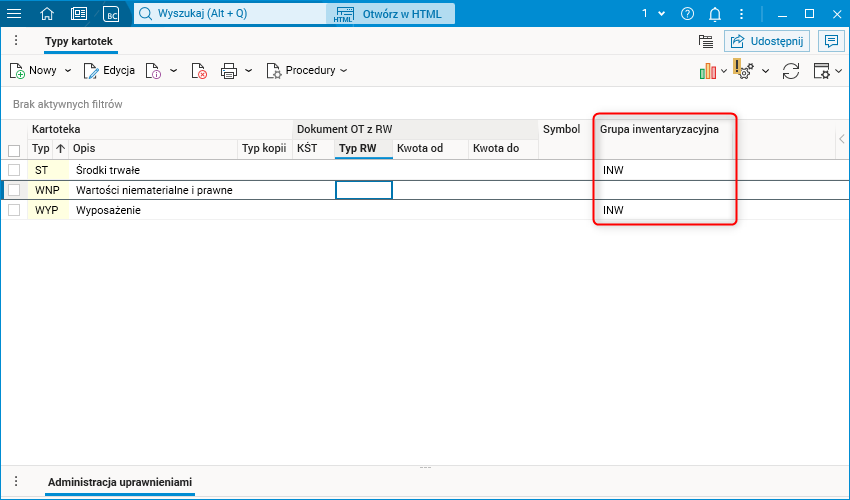Open top bar three-dot options

(x=742, y=14)
